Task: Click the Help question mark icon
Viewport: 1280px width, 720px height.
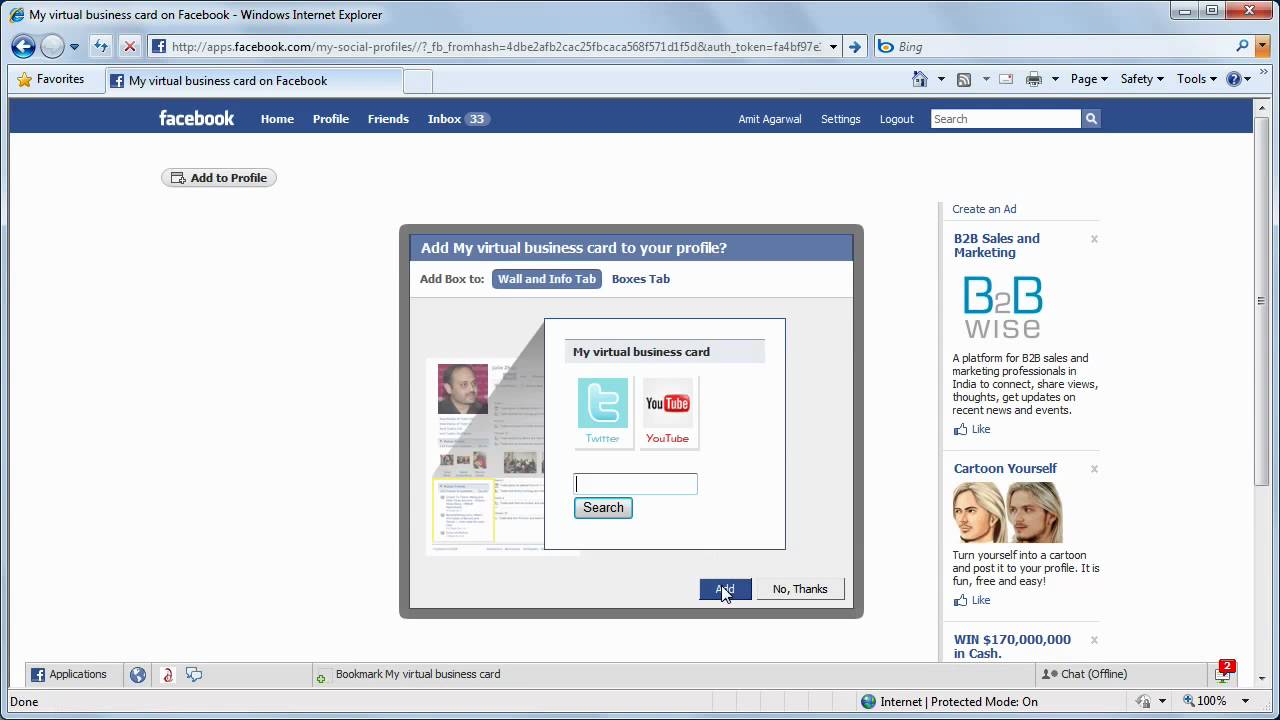Action: tap(1234, 79)
